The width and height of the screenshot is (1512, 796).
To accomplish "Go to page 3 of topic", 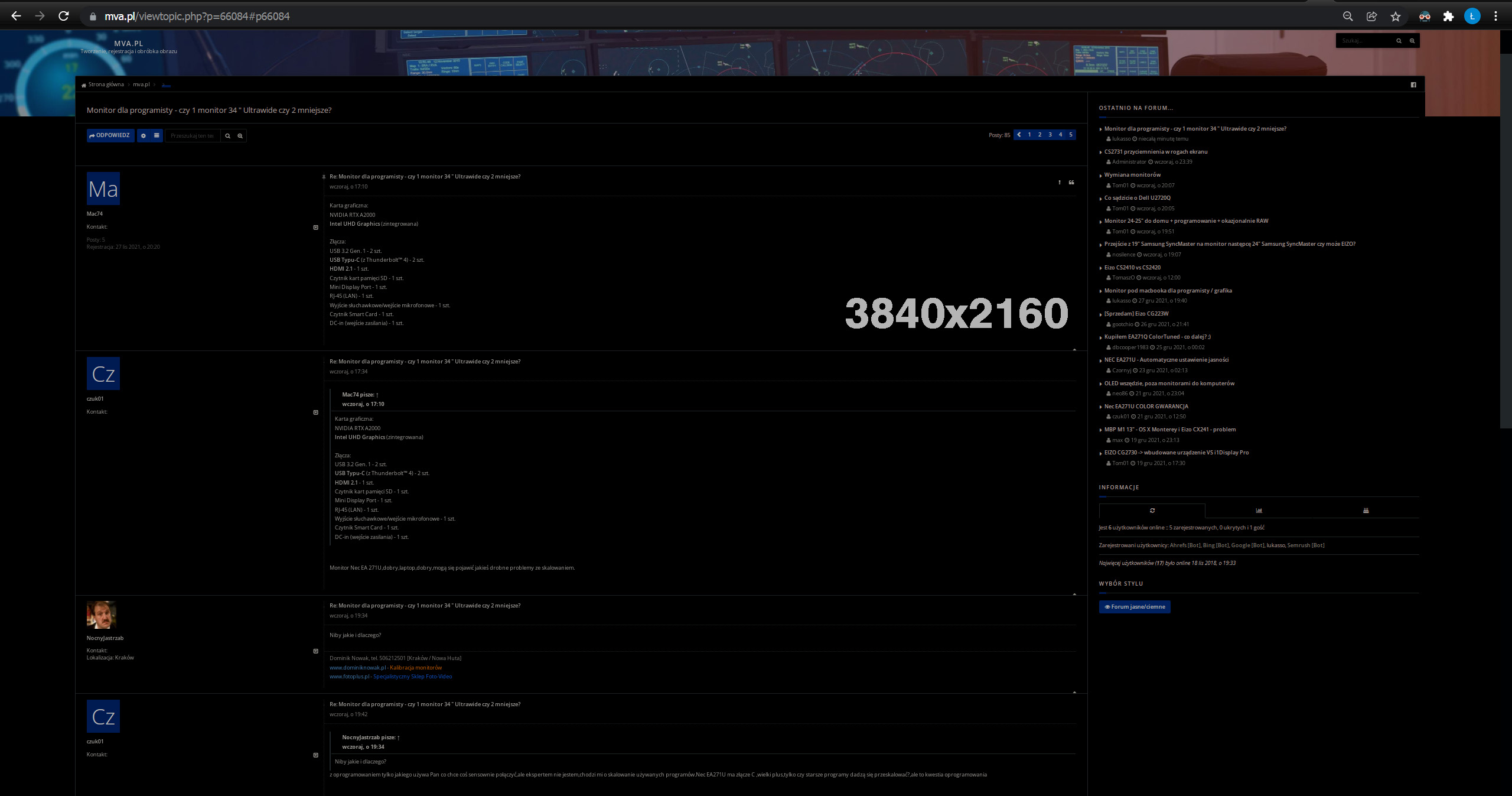I will click(x=1050, y=135).
